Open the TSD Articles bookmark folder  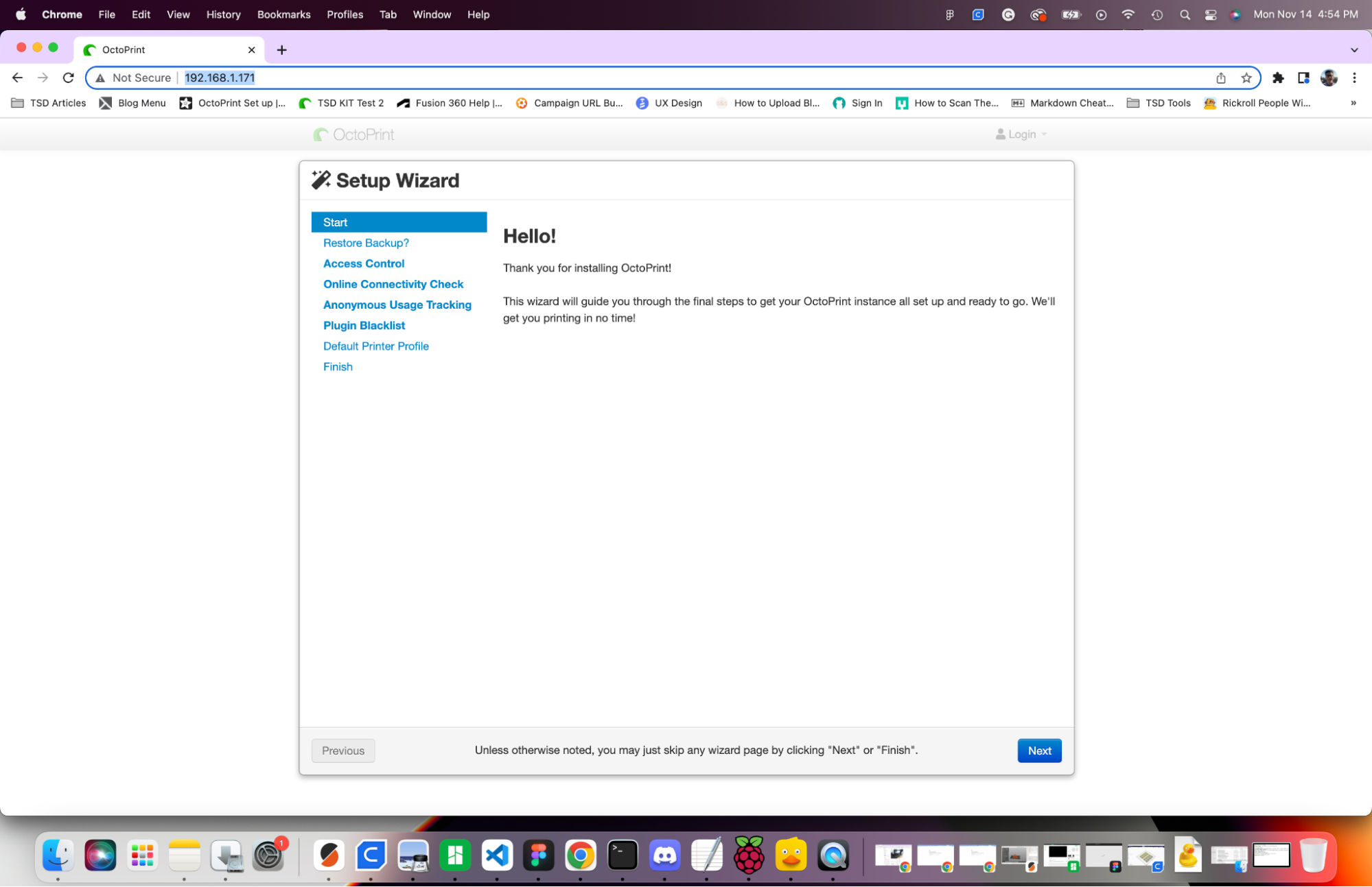pyautogui.click(x=49, y=103)
